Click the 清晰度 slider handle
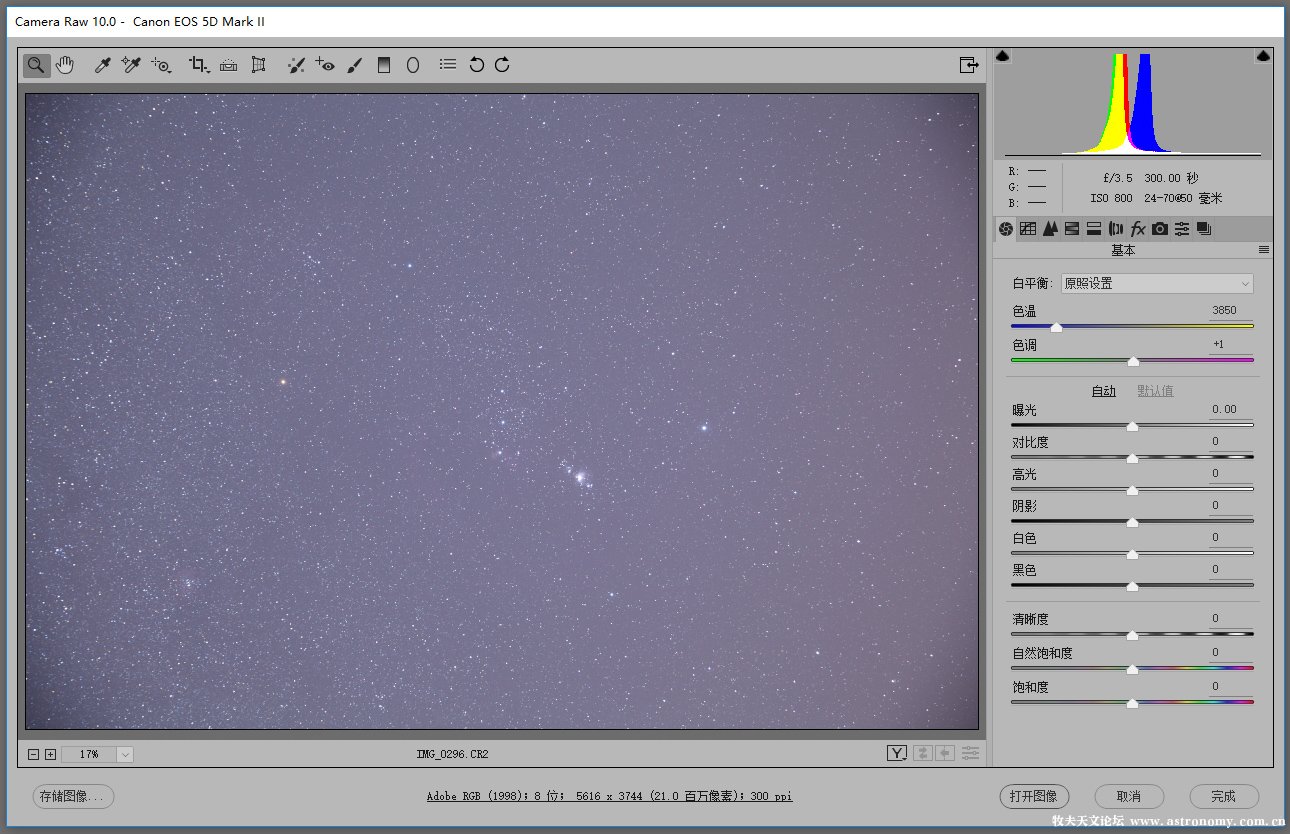 1132,635
